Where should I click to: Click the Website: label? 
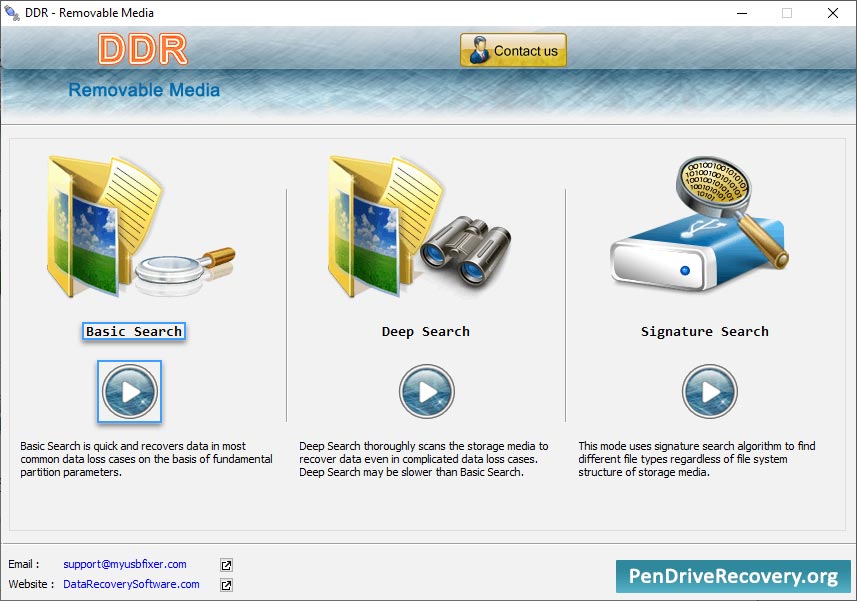coord(31,584)
